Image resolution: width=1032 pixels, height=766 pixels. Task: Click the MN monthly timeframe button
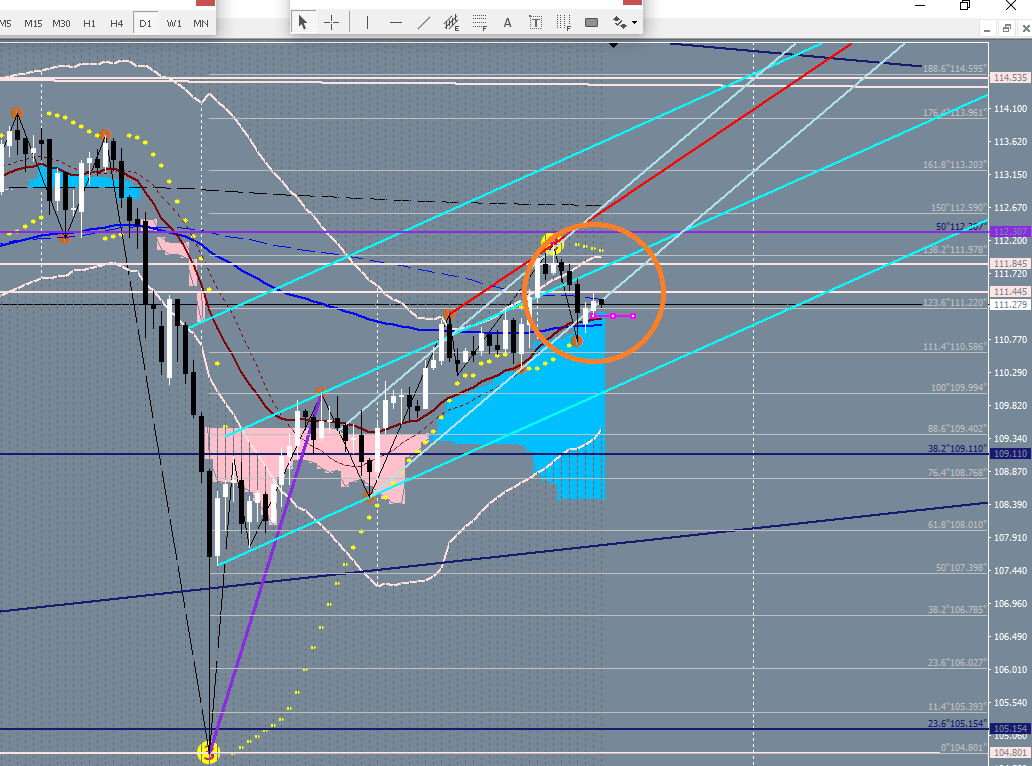tap(201, 23)
